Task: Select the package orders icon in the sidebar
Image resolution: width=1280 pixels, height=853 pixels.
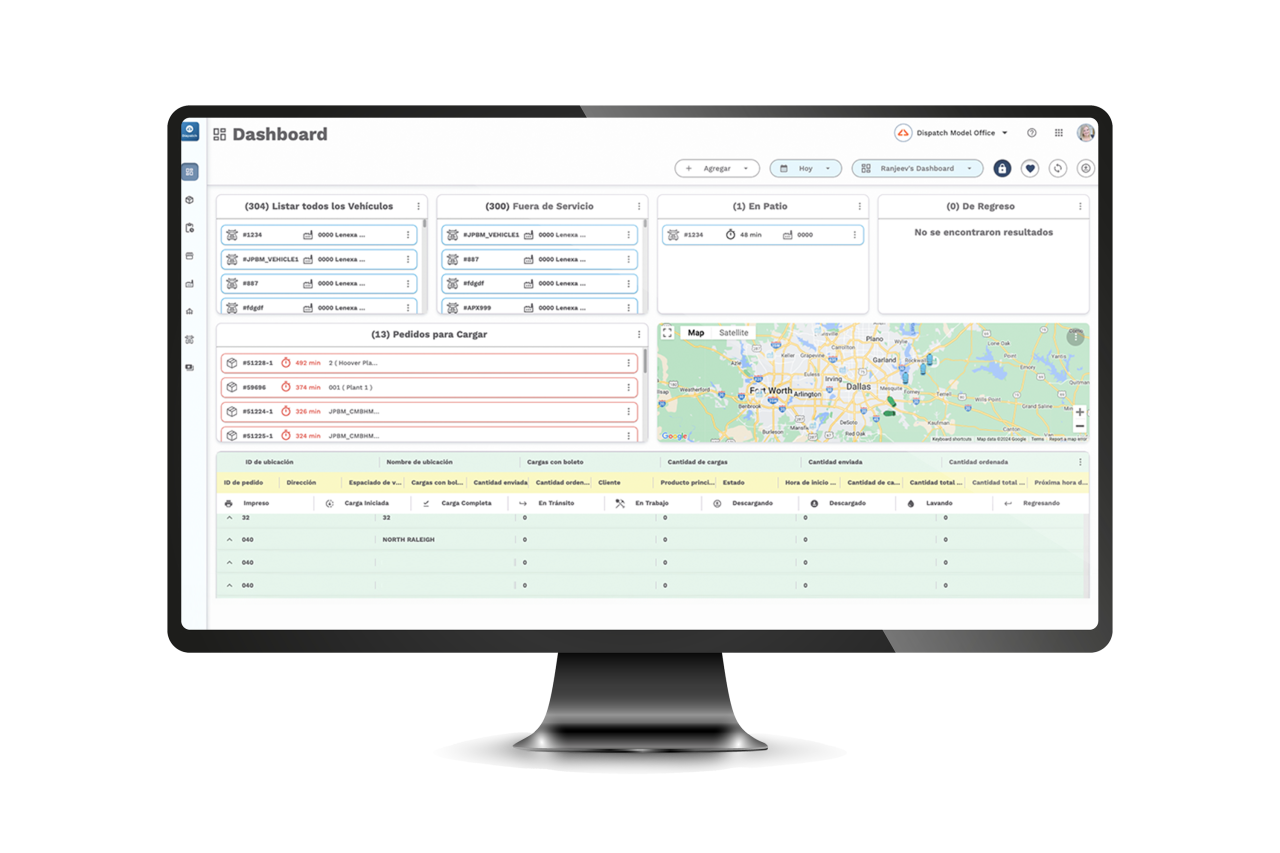Action: pyautogui.click(x=190, y=199)
